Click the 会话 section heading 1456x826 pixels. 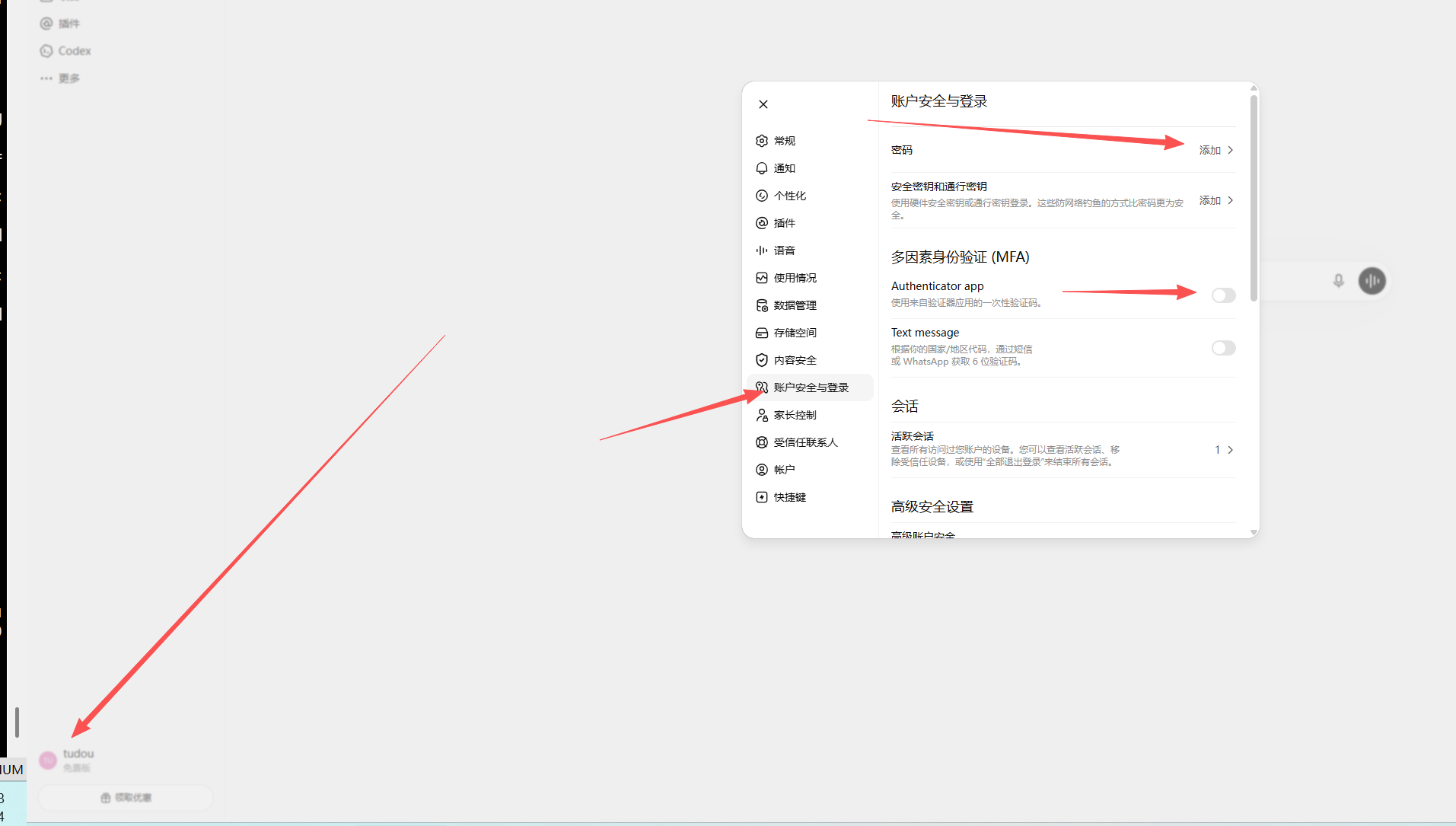click(x=904, y=407)
